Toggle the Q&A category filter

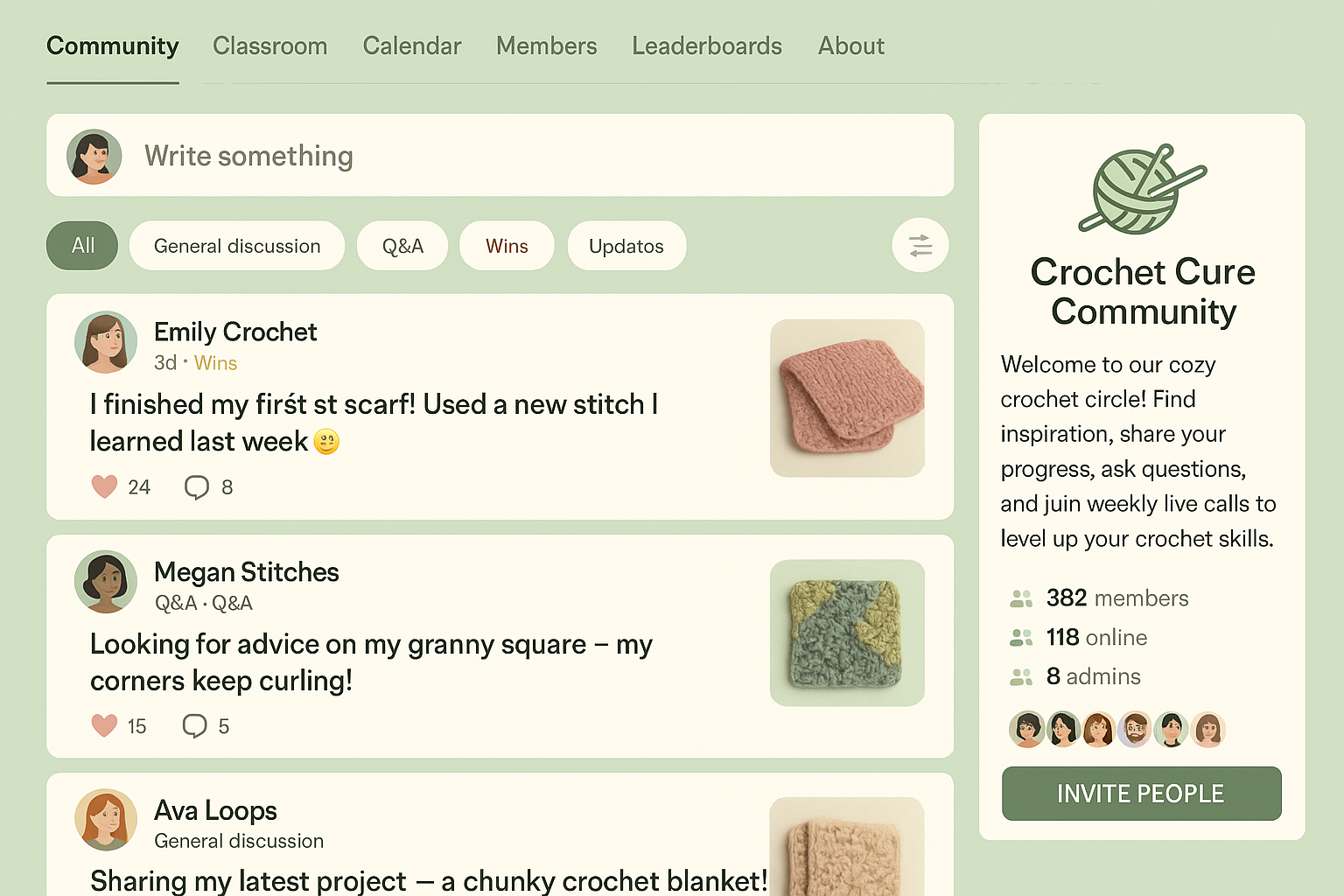402,246
